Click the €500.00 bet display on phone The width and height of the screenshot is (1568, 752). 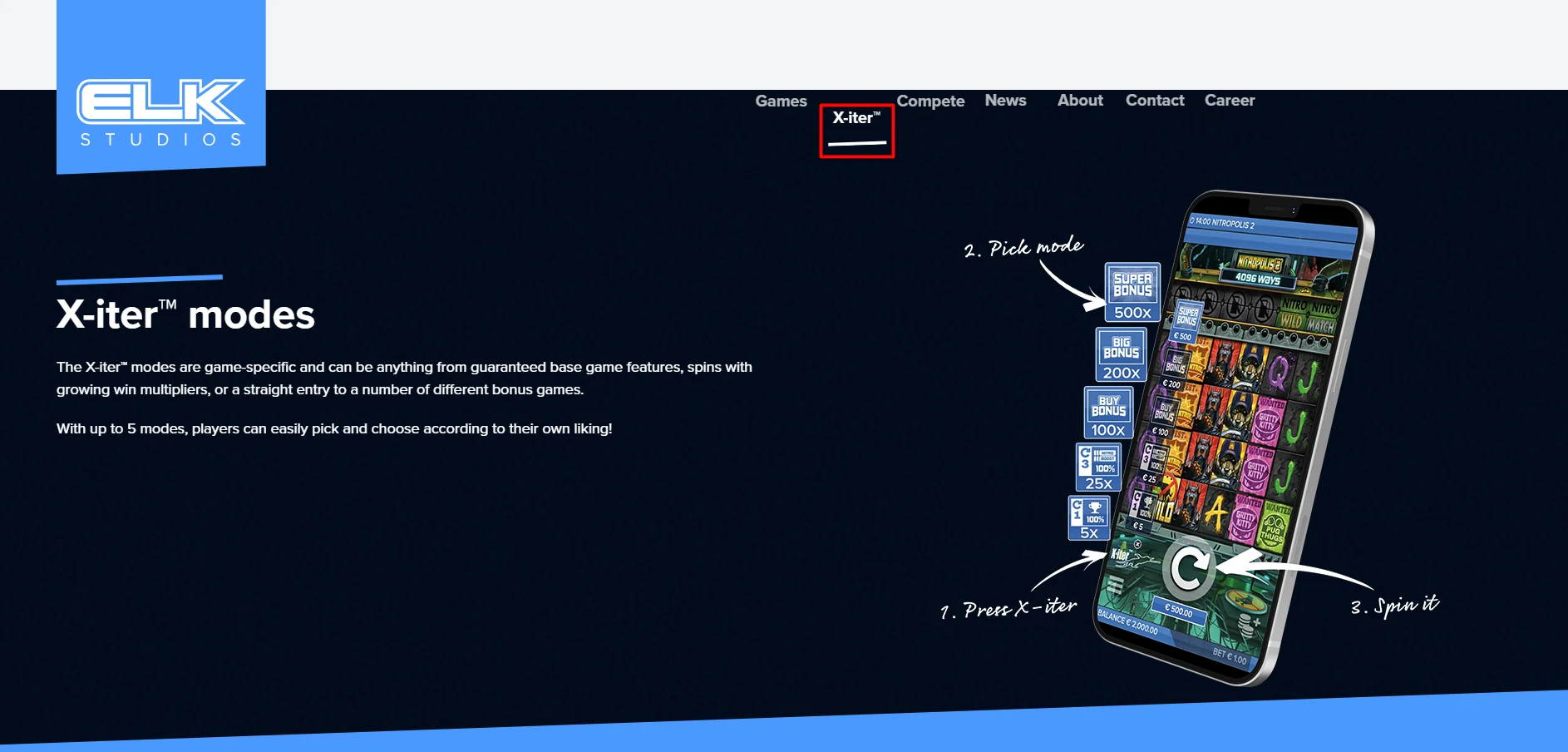pos(1178,610)
